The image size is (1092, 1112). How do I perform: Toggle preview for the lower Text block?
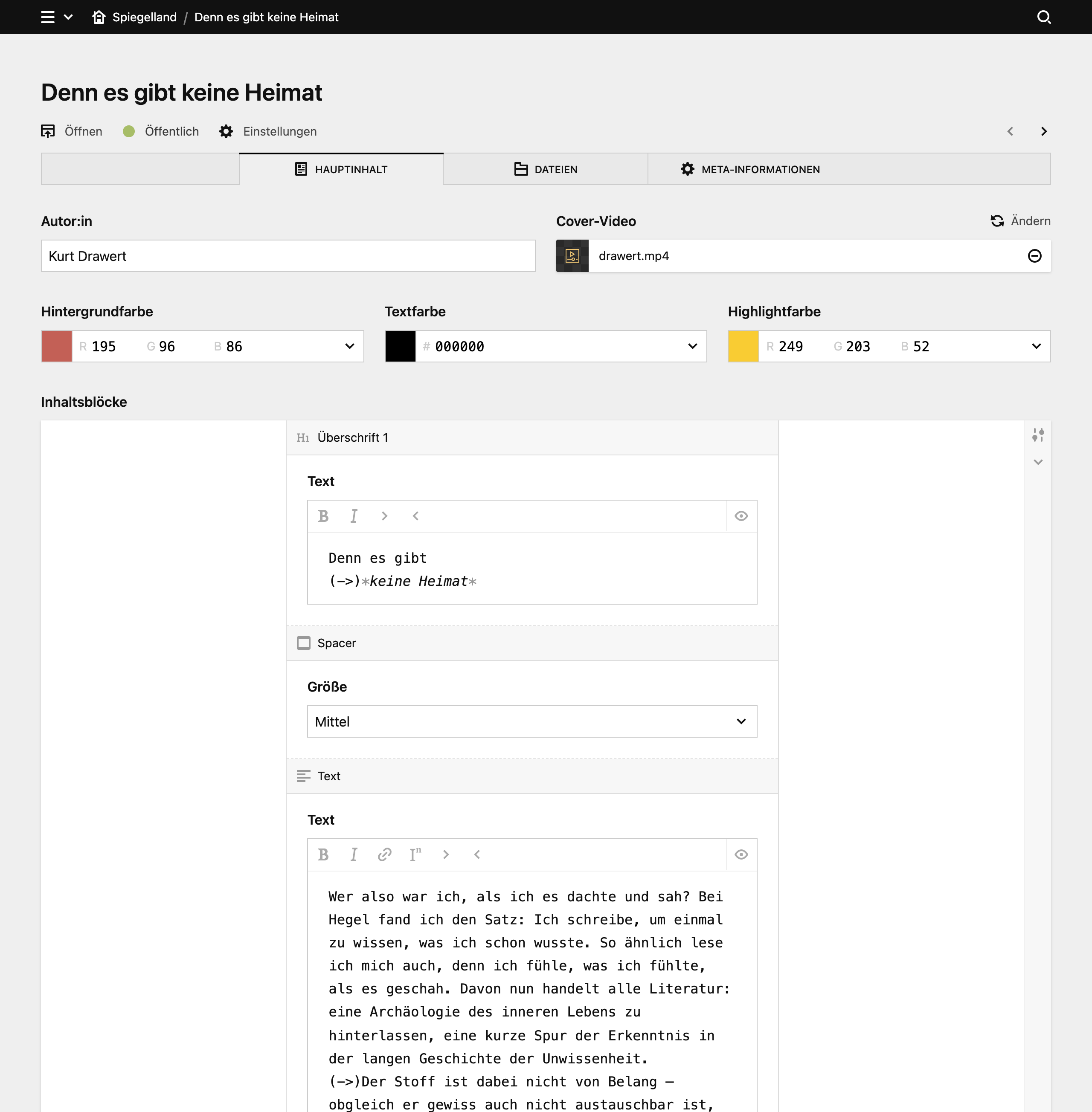tap(741, 854)
